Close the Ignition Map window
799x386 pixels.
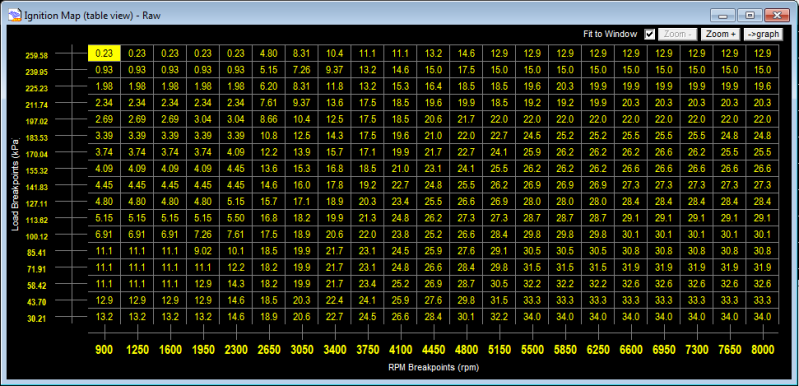[x=777, y=15]
